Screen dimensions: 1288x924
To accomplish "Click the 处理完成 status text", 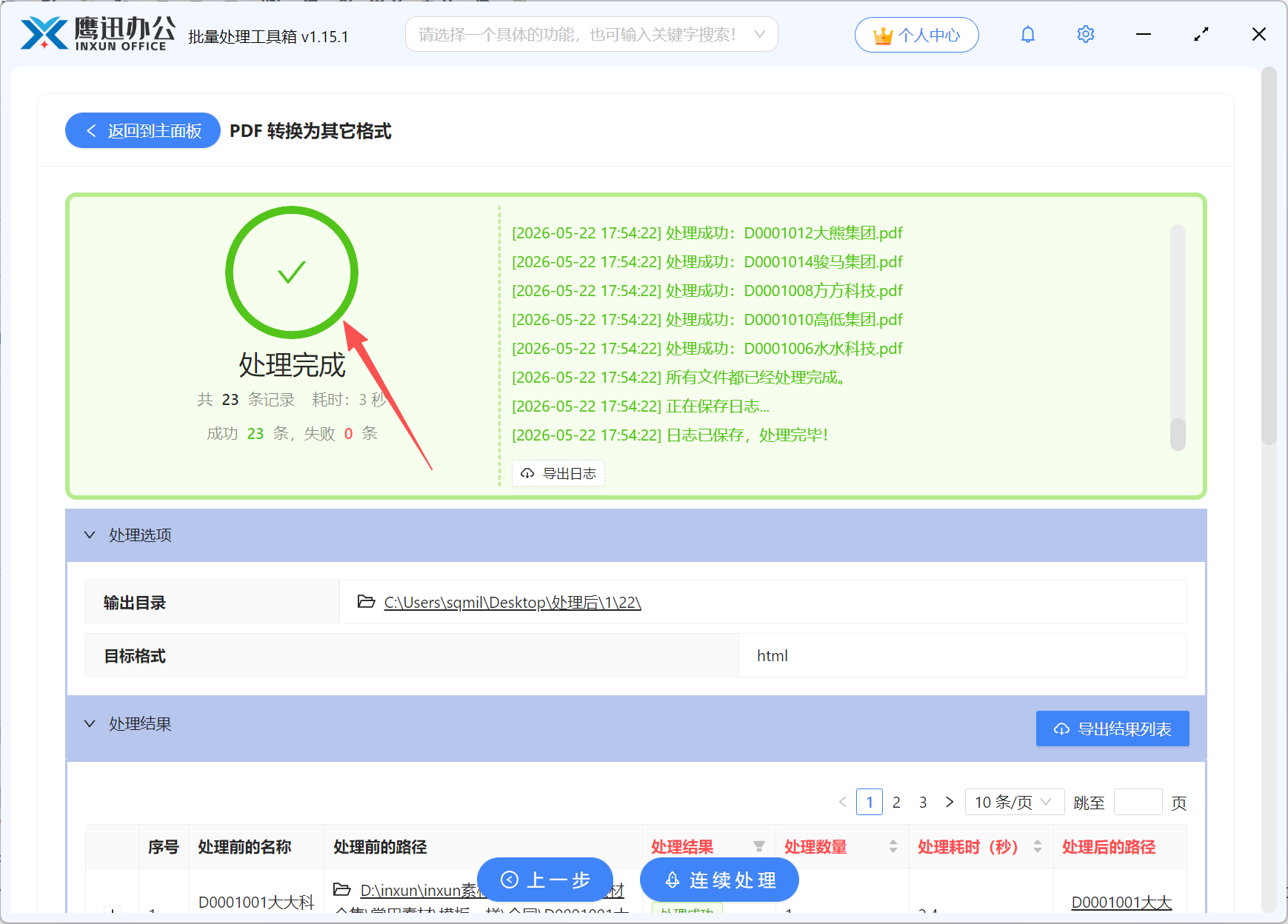I will pos(292,365).
